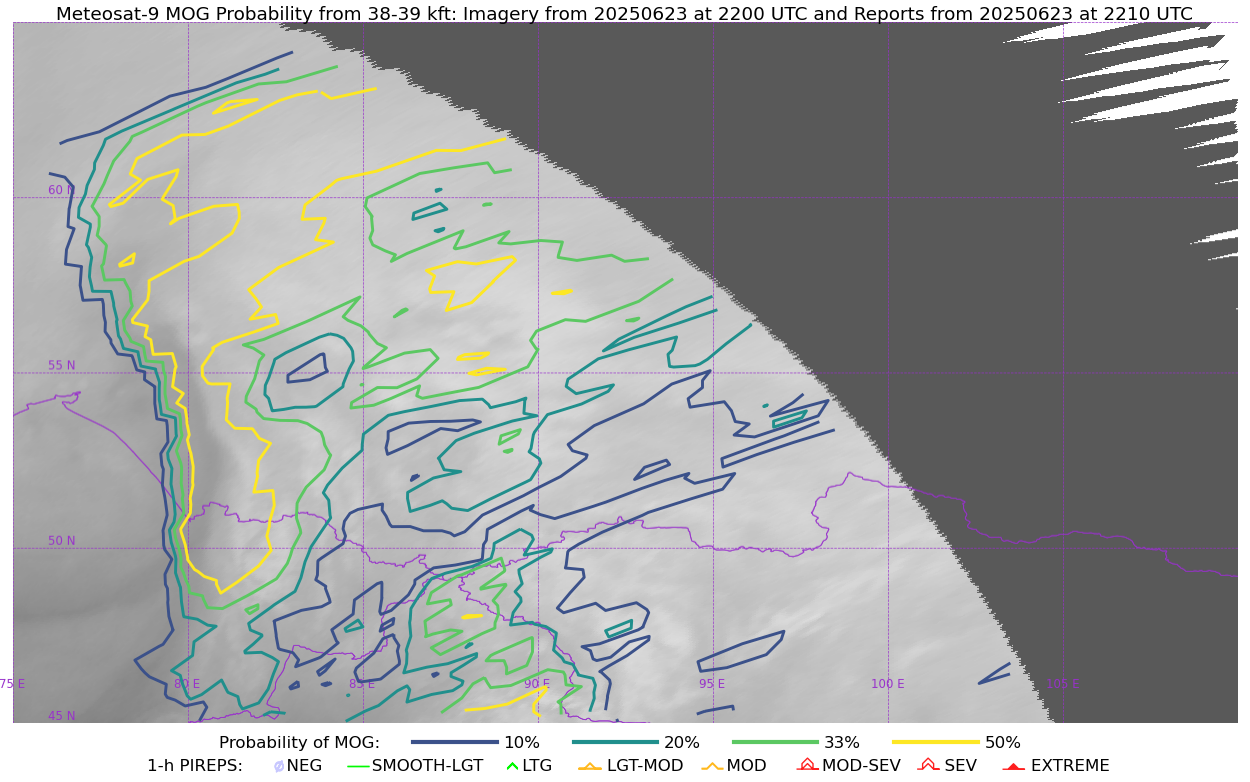Click the '45 N' latitude label
Image resolution: width=1250 pixels, height=782 pixels.
click(x=61, y=716)
